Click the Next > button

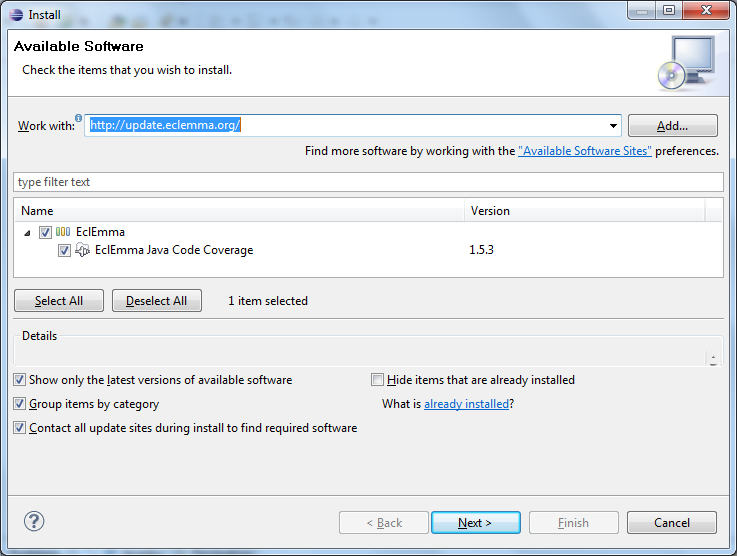coord(475,523)
